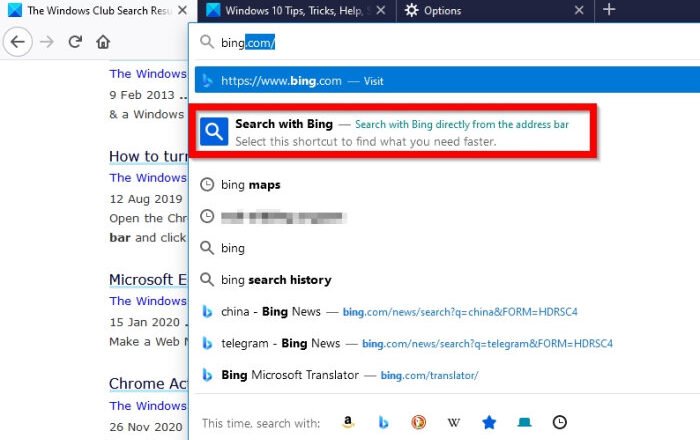The image size is (700, 440).
Task: Click Bing icon beside china Bing News
Action: point(207,311)
